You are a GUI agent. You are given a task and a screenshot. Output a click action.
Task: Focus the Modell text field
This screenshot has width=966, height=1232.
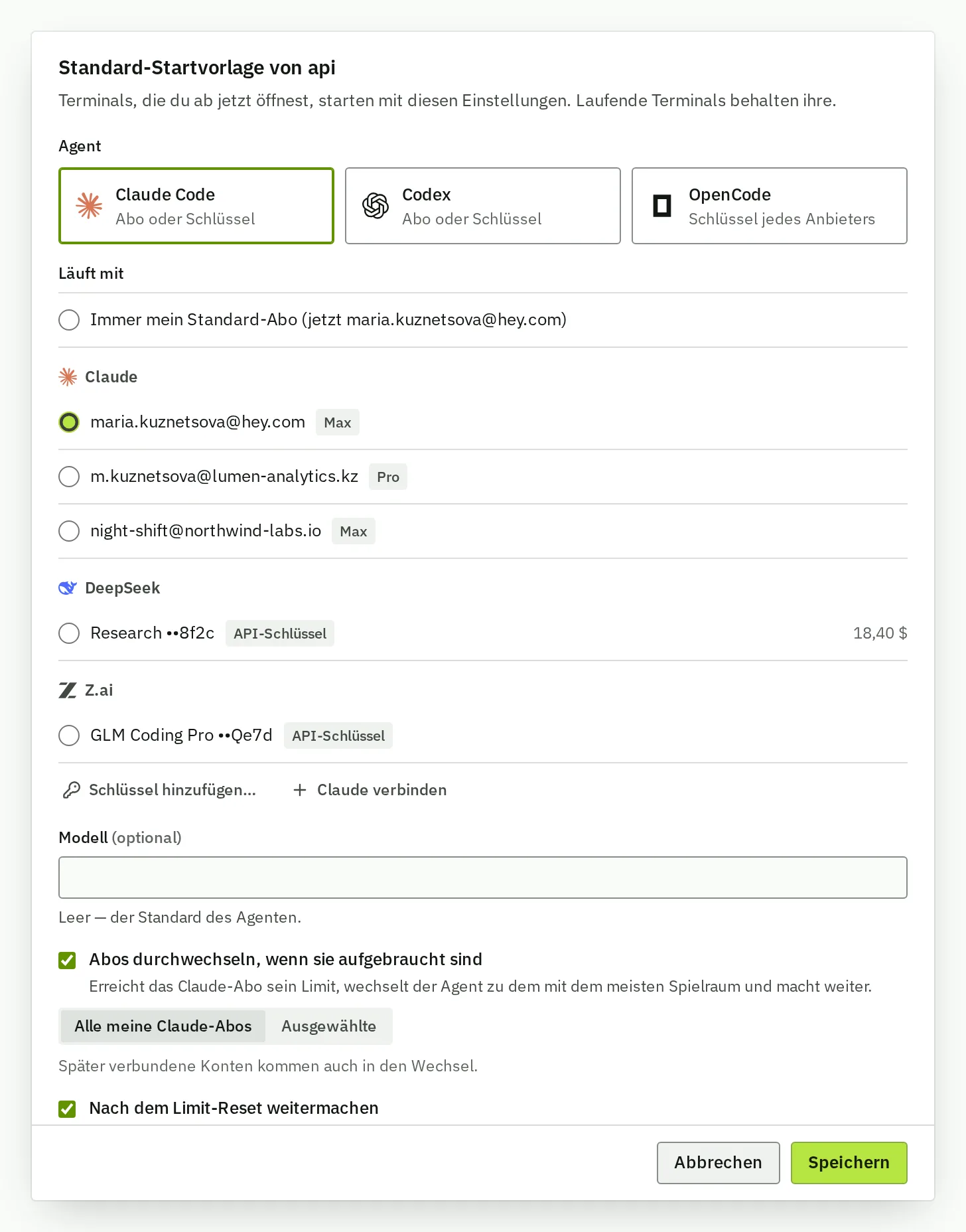pos(483,878)
